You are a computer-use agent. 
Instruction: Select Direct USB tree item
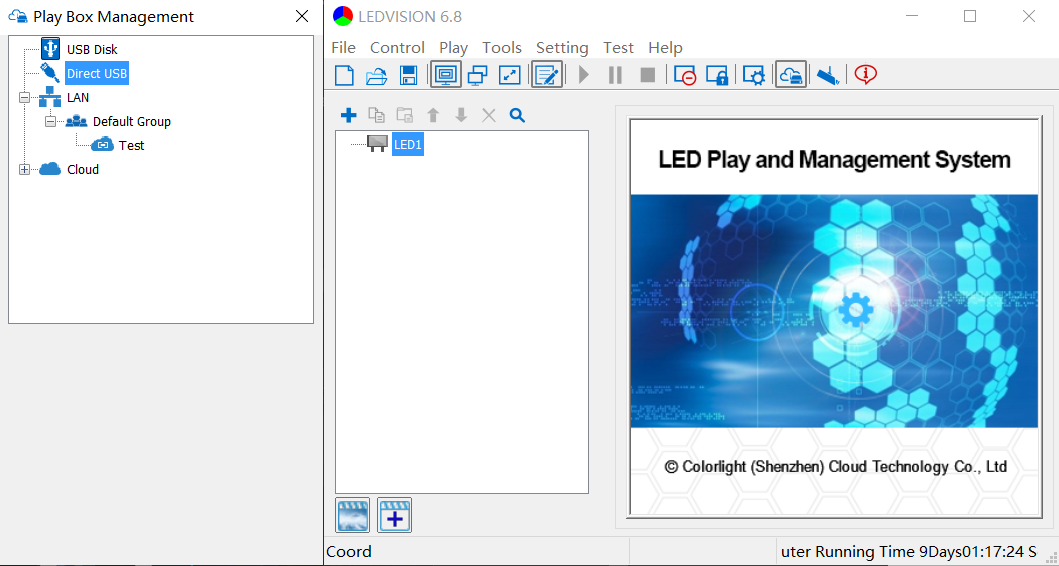click(97, 74)
